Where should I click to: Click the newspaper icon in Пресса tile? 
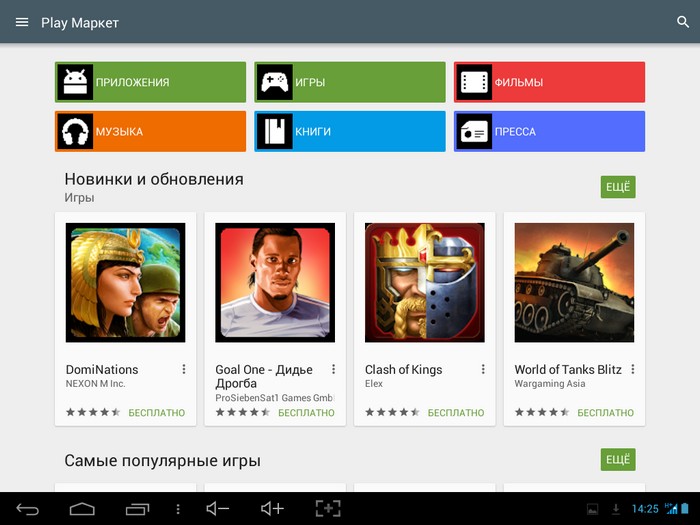click(475, 131)
